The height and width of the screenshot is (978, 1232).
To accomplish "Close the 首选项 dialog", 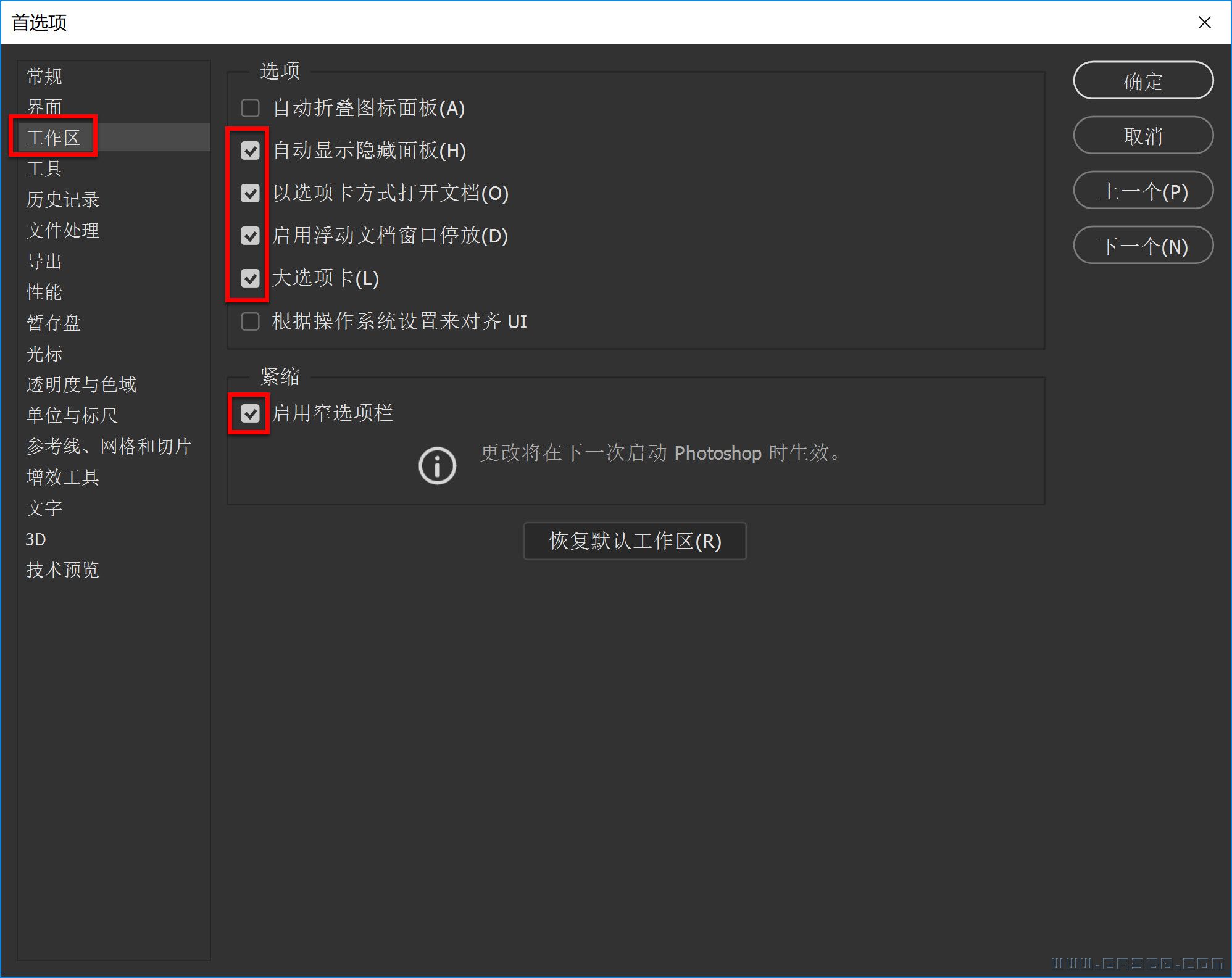I will [x=1204, y=23].
